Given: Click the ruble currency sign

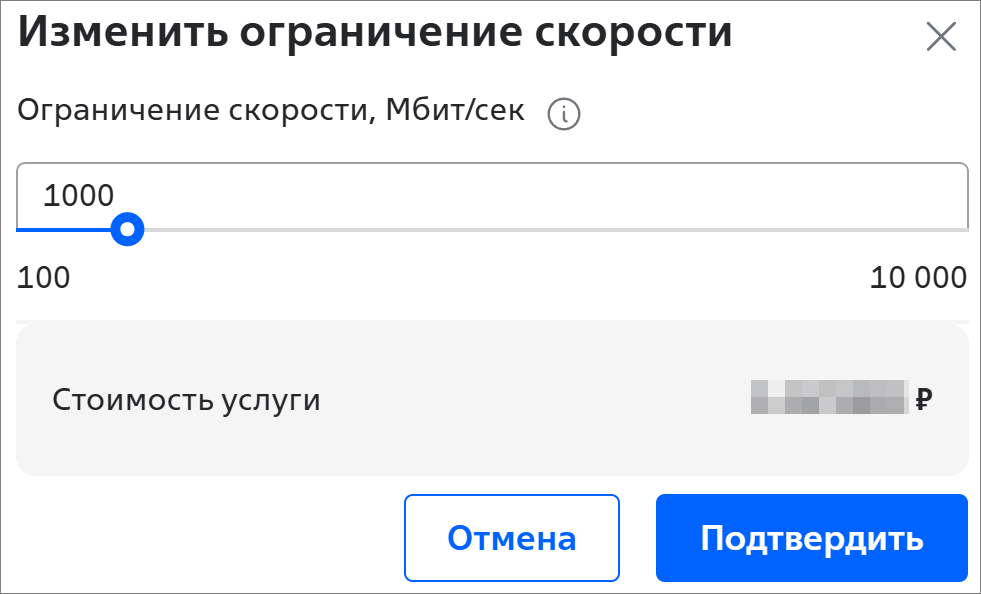Looking at the screenshot, I should click(x=923, y=400).
